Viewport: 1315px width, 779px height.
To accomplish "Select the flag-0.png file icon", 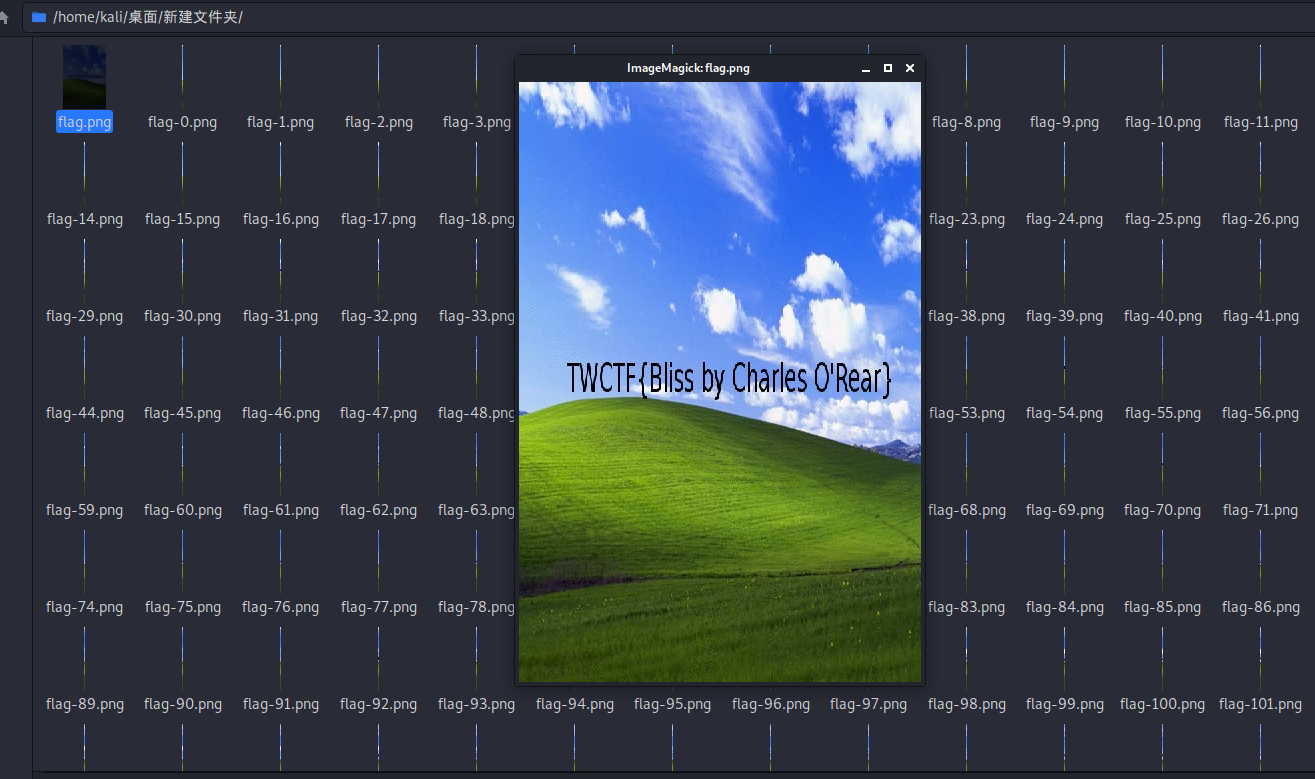I will (x=182, y=77).
